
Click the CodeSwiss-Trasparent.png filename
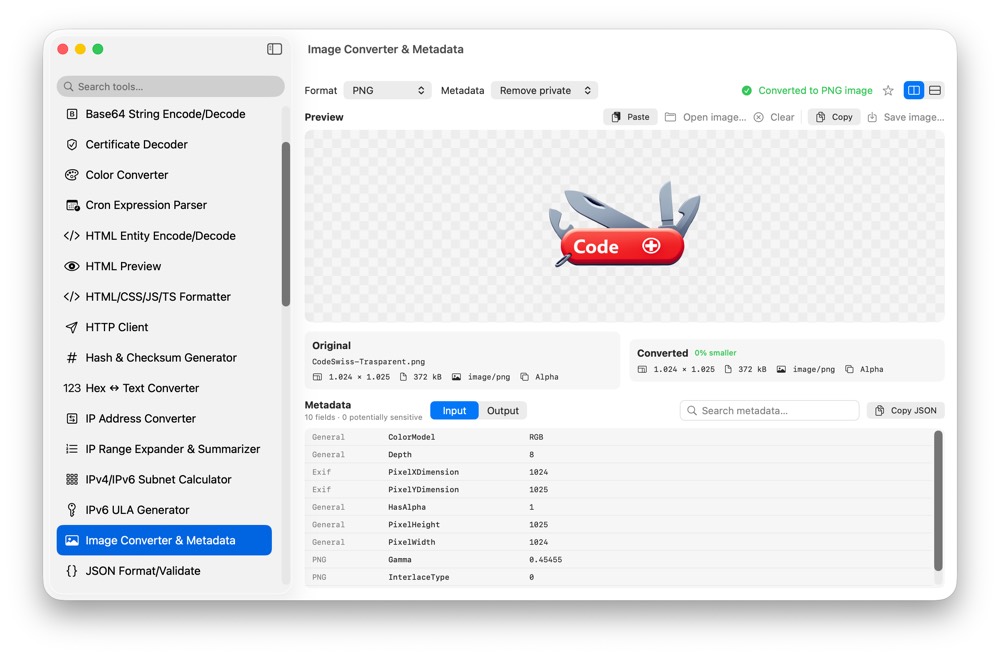click(x=368, y=362)
